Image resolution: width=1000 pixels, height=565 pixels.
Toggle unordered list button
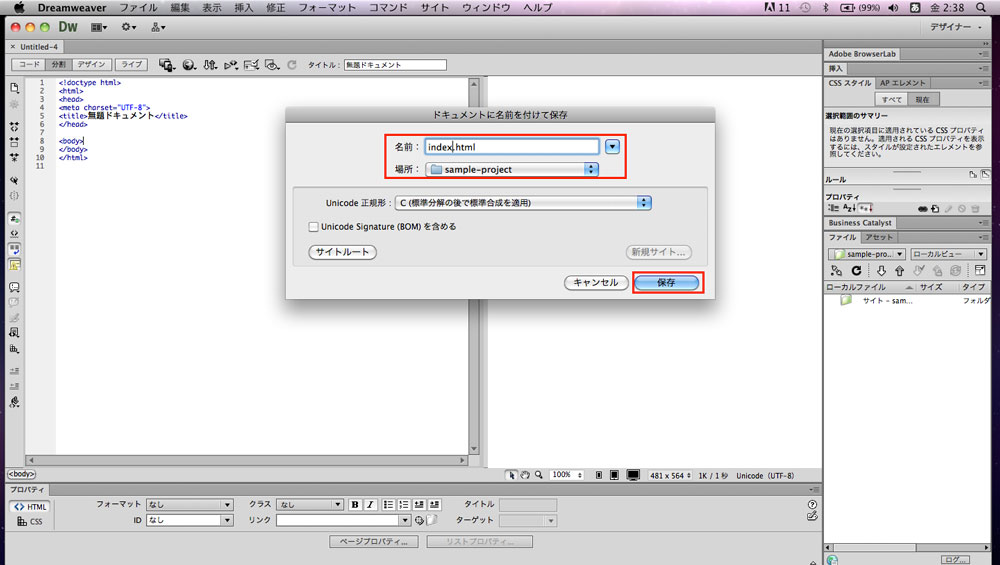click(x=388, y=504)
